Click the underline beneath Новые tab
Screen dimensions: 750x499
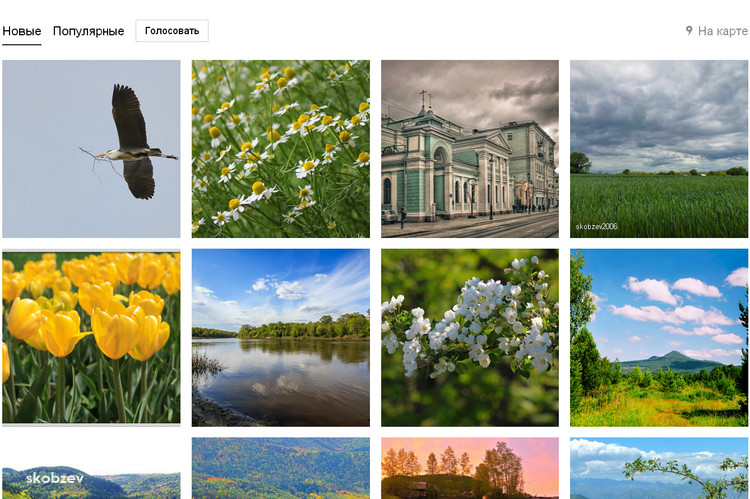tap(21, 44)
